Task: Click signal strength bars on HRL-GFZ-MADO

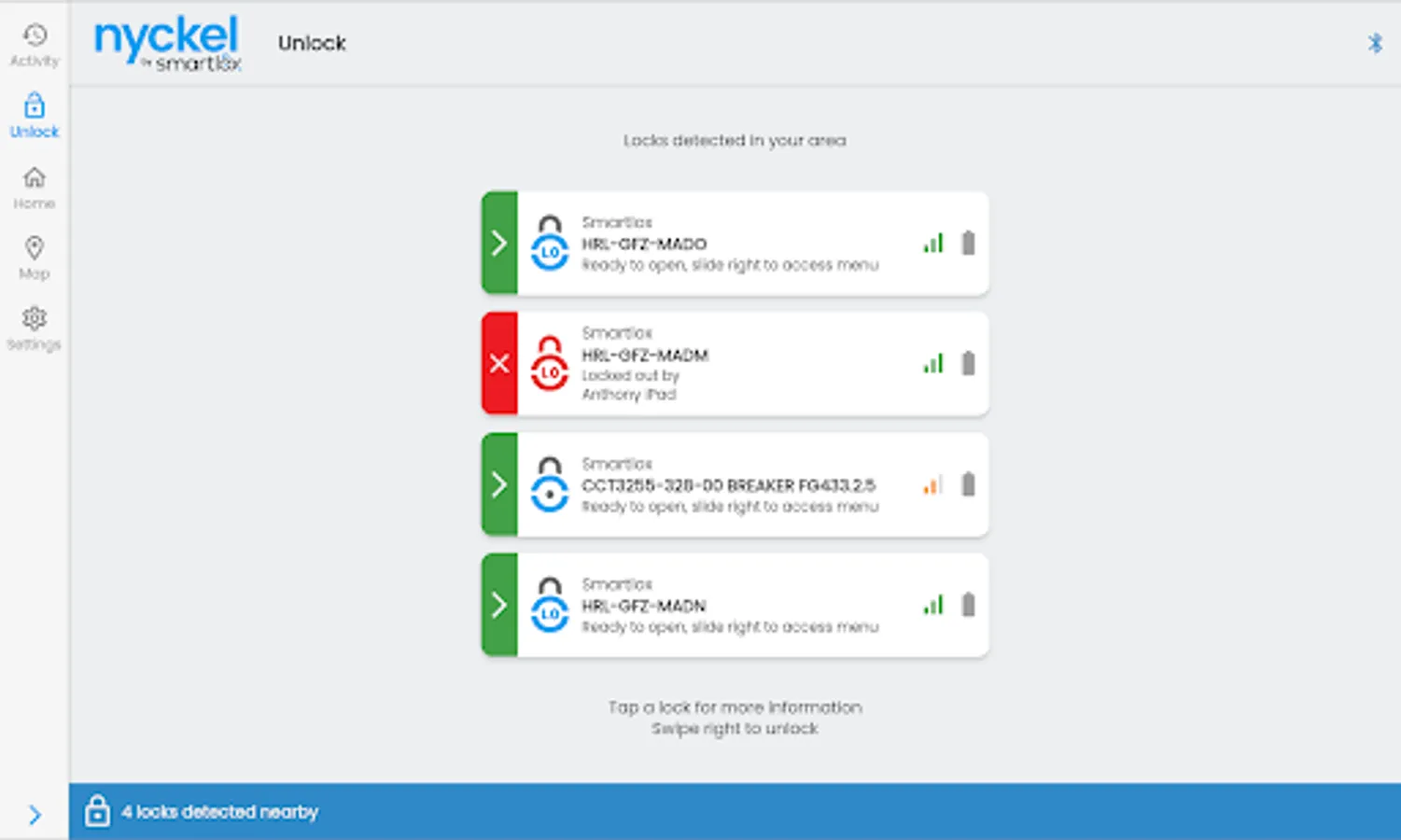Action: coord(933,243)
